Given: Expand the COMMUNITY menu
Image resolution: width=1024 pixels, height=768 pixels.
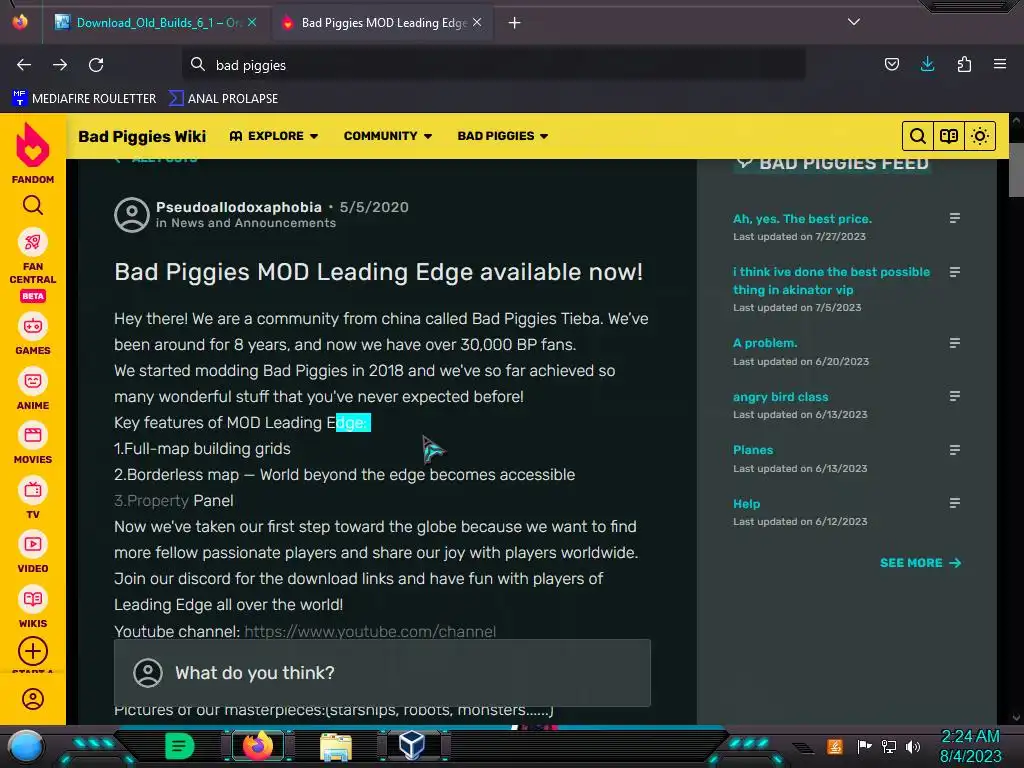Looking at the screenshot, I should [388, 136].
